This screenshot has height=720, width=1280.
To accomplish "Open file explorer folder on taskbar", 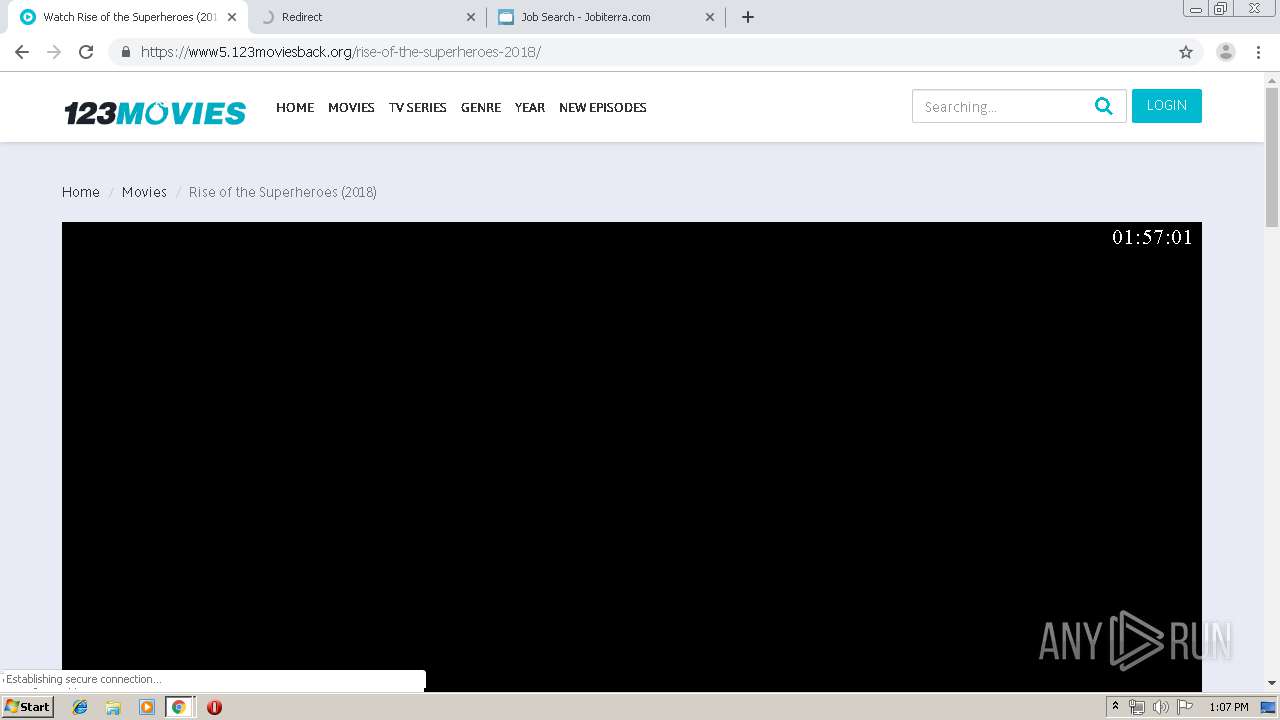I will (x=113, y=707).
